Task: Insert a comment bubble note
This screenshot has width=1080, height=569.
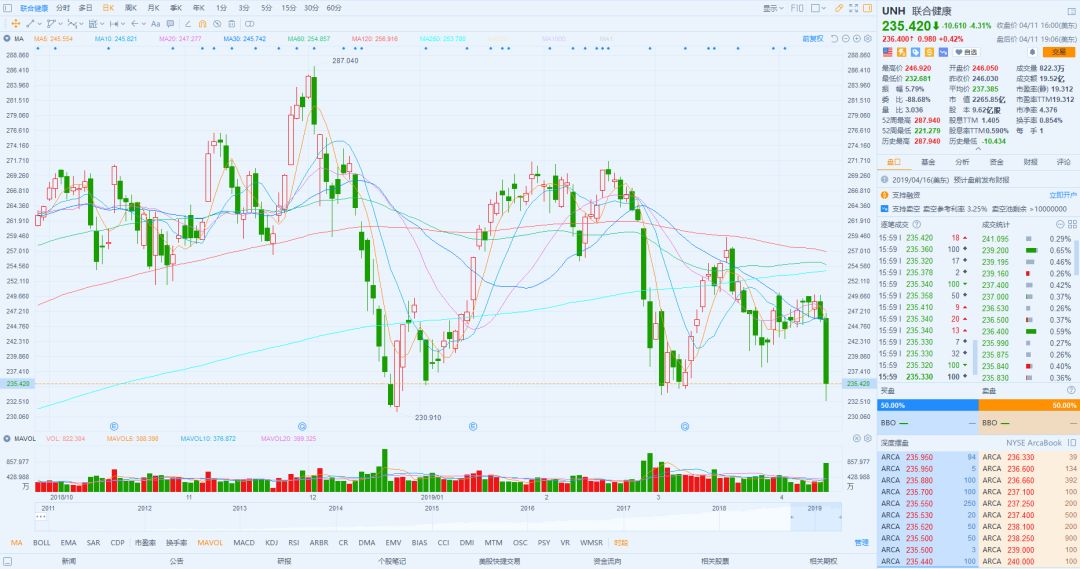Action: pos(170,23)
